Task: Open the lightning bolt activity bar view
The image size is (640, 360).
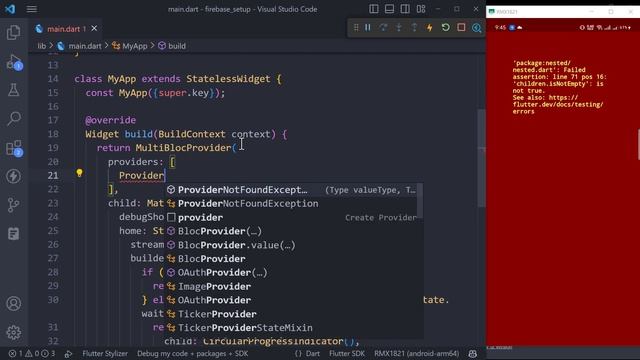Action: coord(13,176)
